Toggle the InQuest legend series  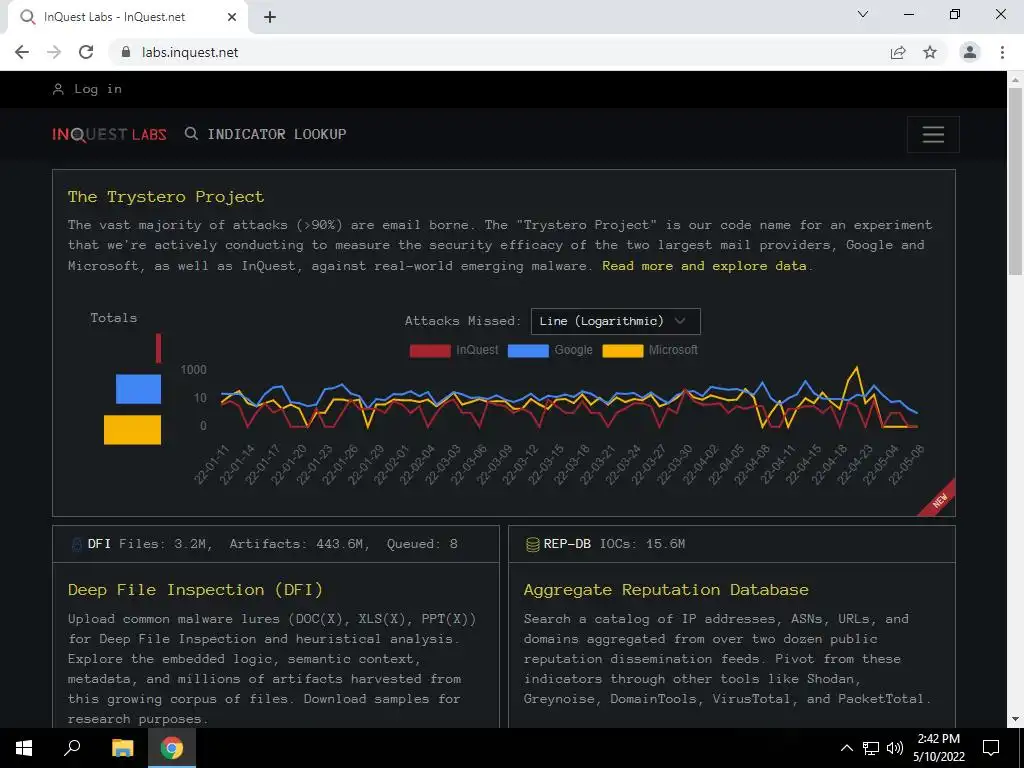(x=454, y=350)
